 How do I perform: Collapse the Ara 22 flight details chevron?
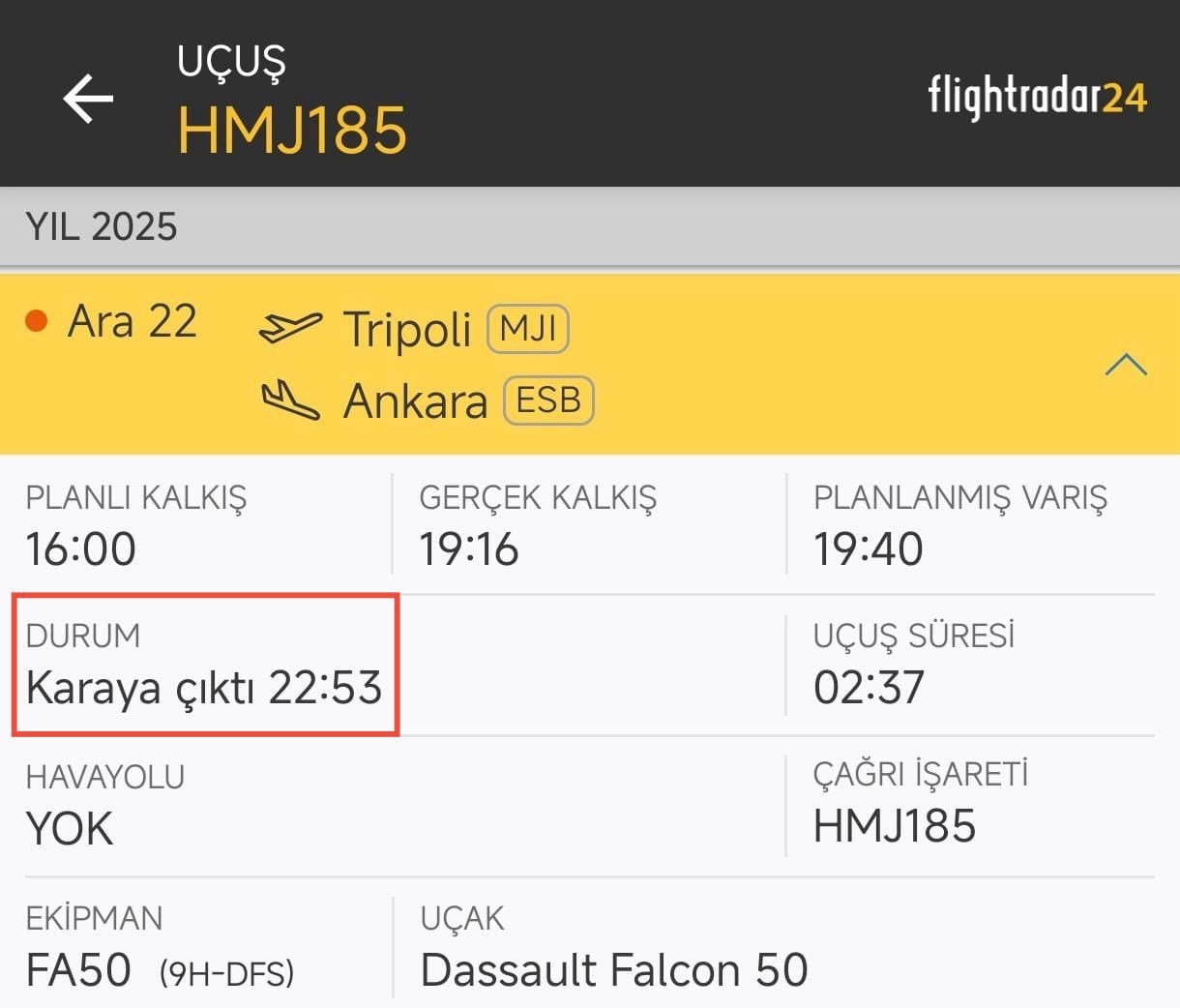[1125, 365]
